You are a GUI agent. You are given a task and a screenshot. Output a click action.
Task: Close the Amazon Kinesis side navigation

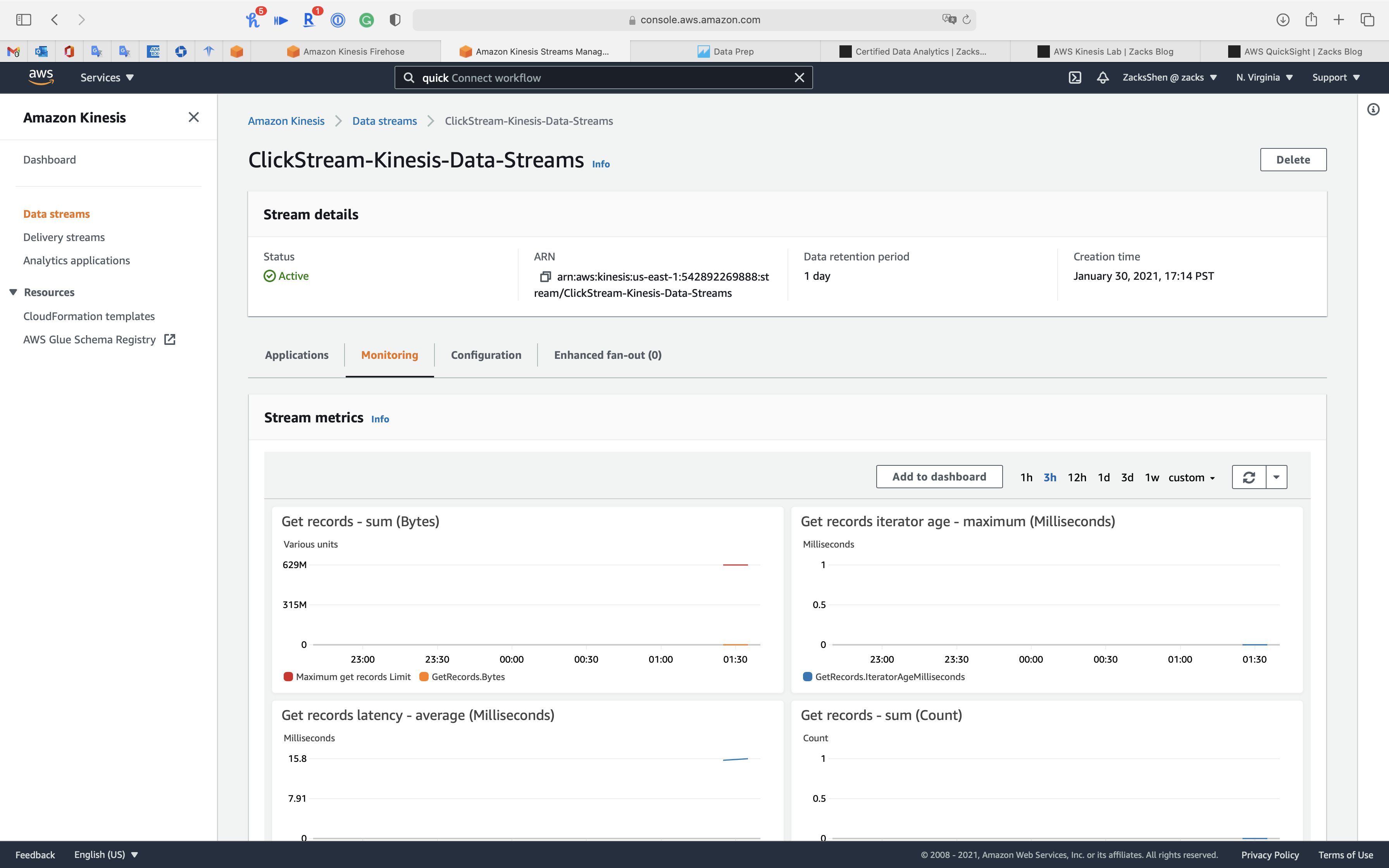[x=193, y=117]
